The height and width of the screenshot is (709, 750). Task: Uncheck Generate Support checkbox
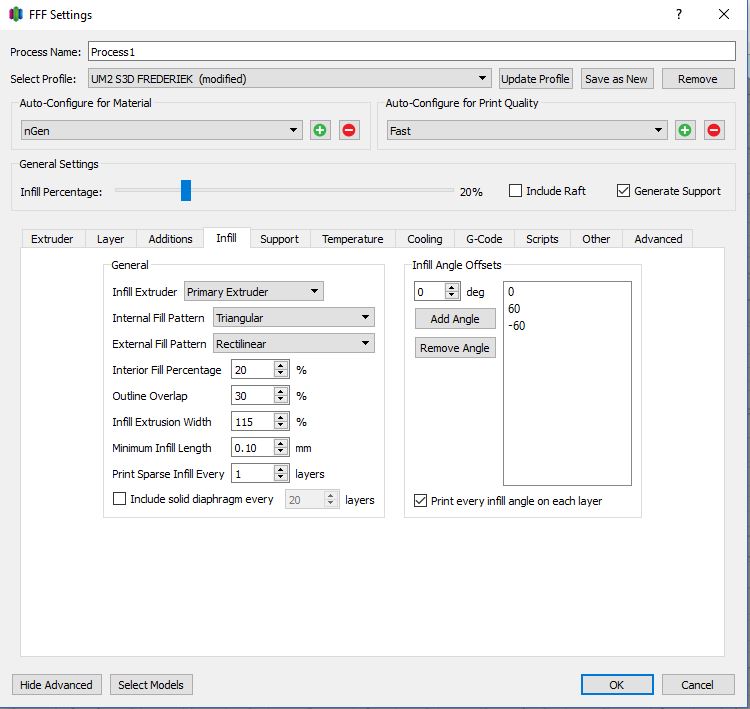click(624, 191)
